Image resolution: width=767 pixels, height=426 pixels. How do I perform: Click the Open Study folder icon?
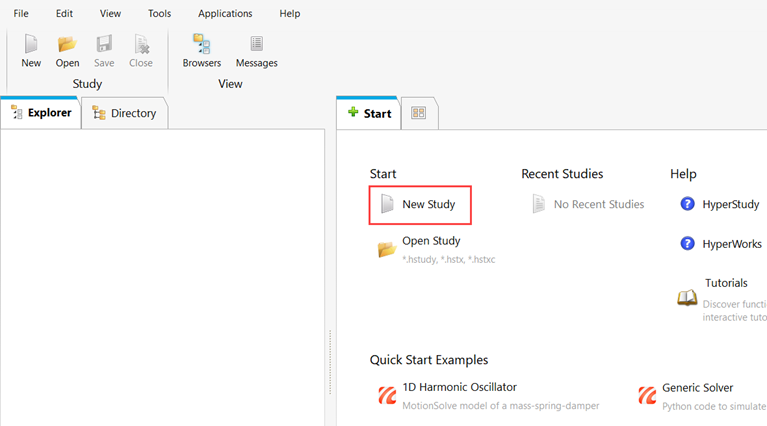(386, 249)
